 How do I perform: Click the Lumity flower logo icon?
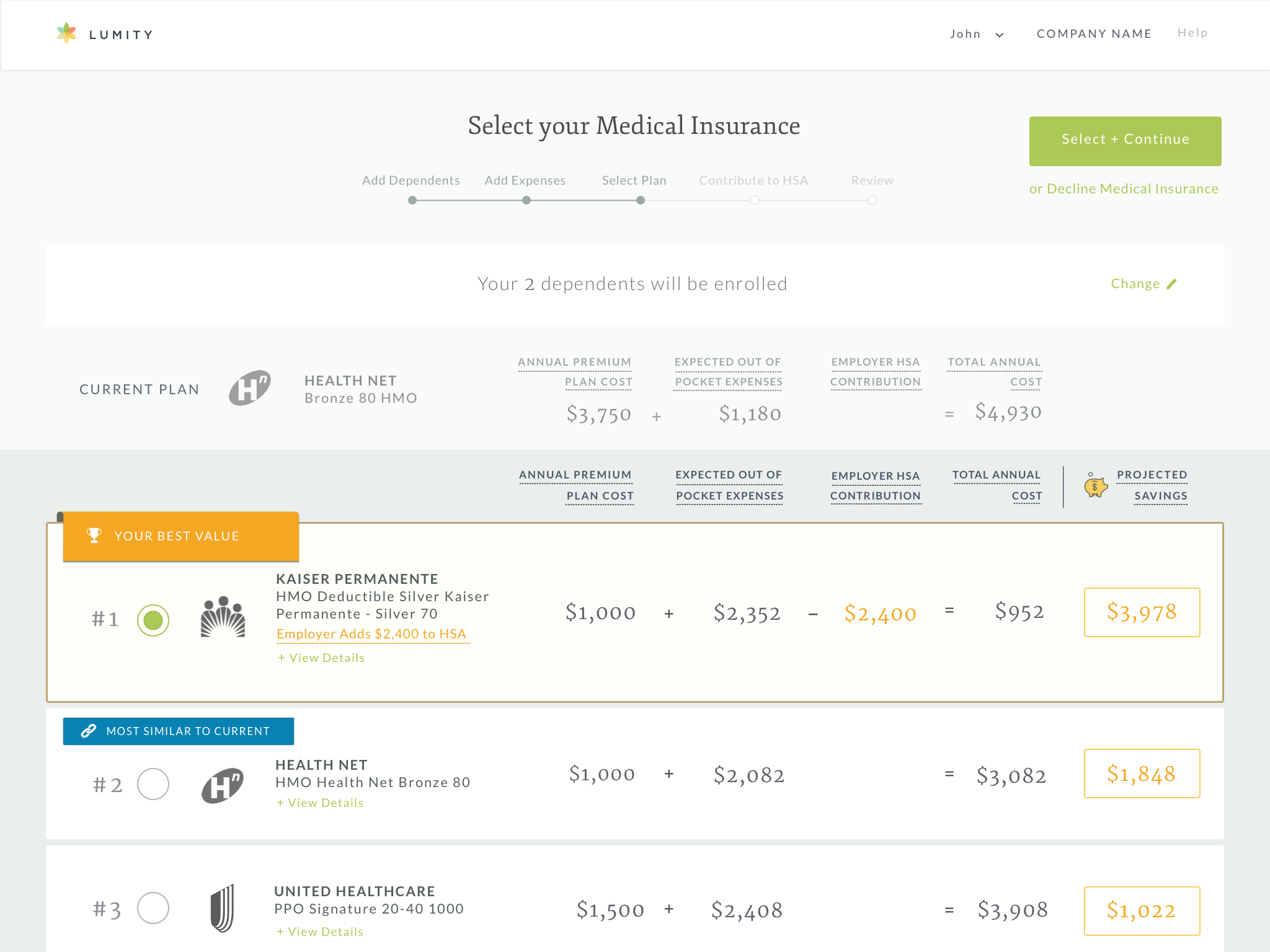66,33
